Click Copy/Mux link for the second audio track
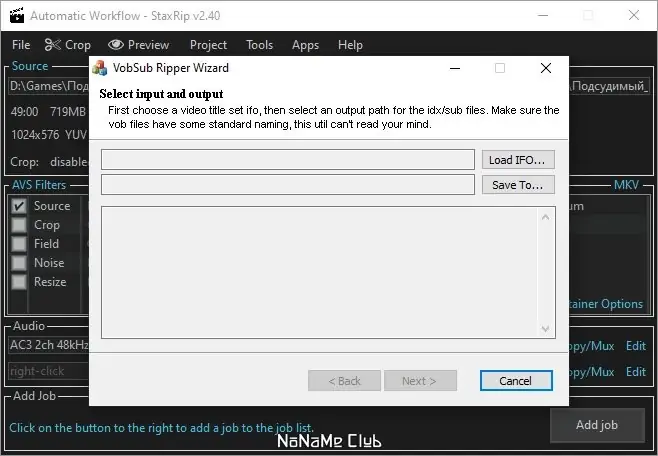The width and height of the screenshot is (658, 456). pyautogui.click(x=592, y=372)
